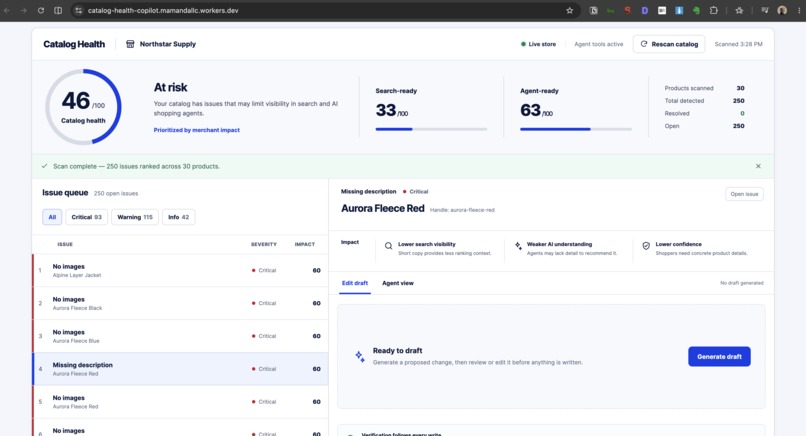Switch to the Edit draft tab
806x436 pixels.
[x=355, y=283]
